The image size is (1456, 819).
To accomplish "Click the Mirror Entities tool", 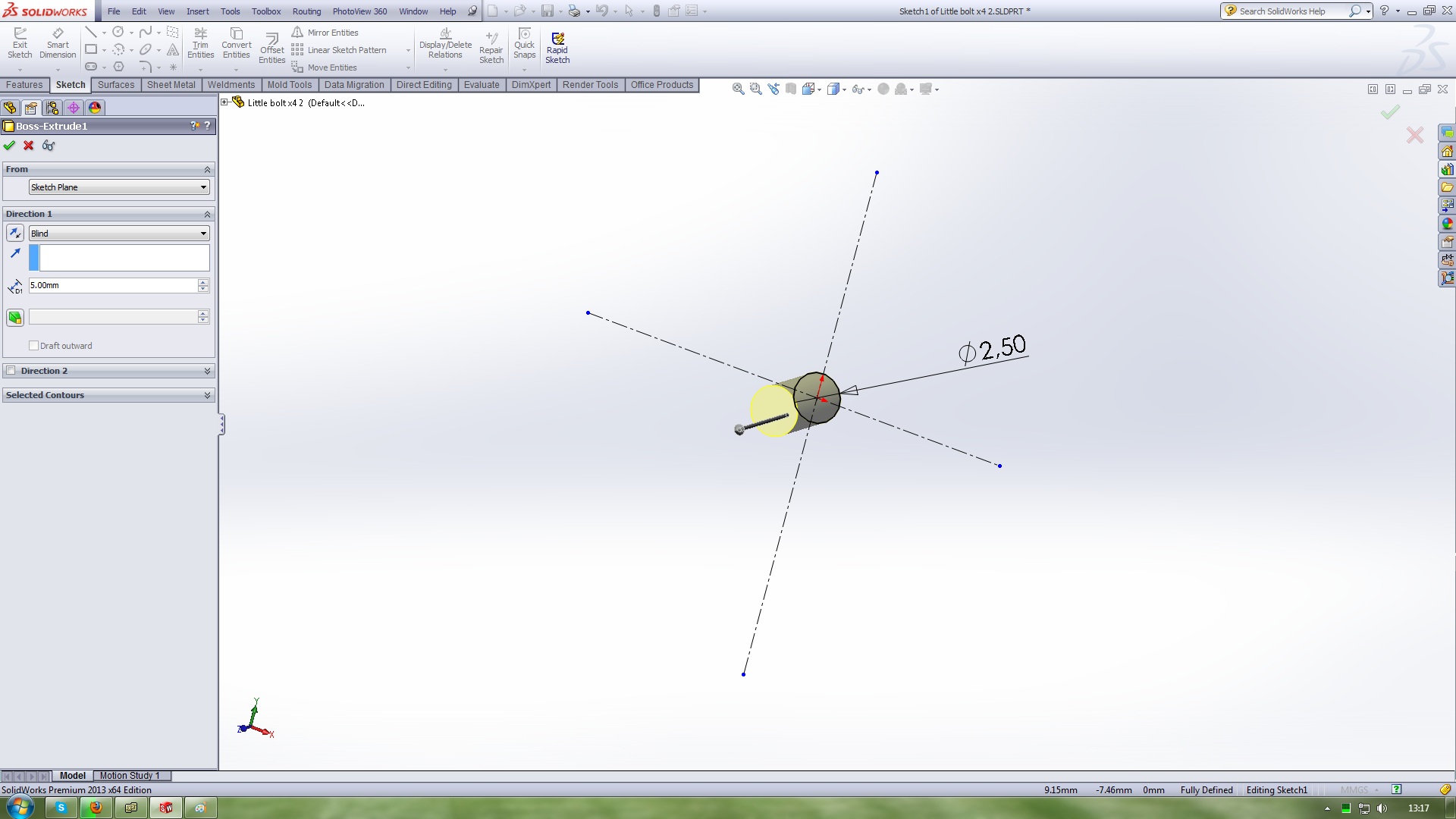I will point(325,33).
